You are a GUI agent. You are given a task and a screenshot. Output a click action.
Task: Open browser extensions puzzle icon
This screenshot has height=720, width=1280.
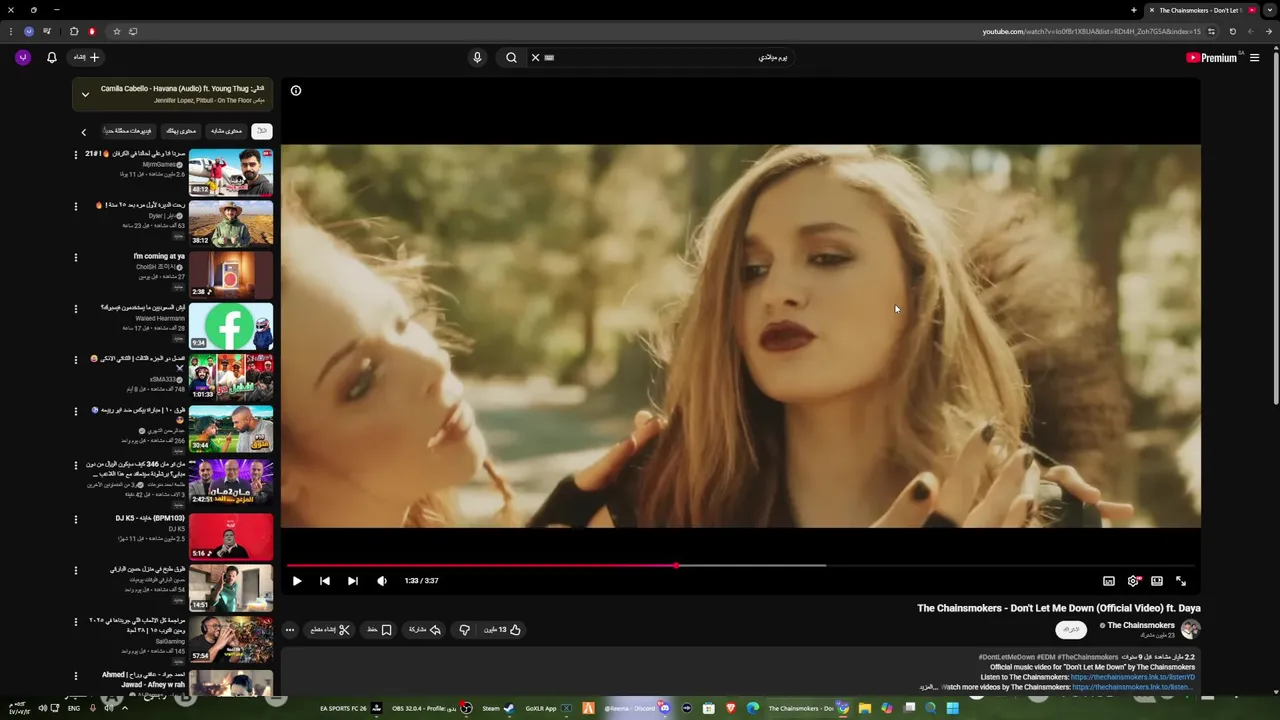coord(74,32)
